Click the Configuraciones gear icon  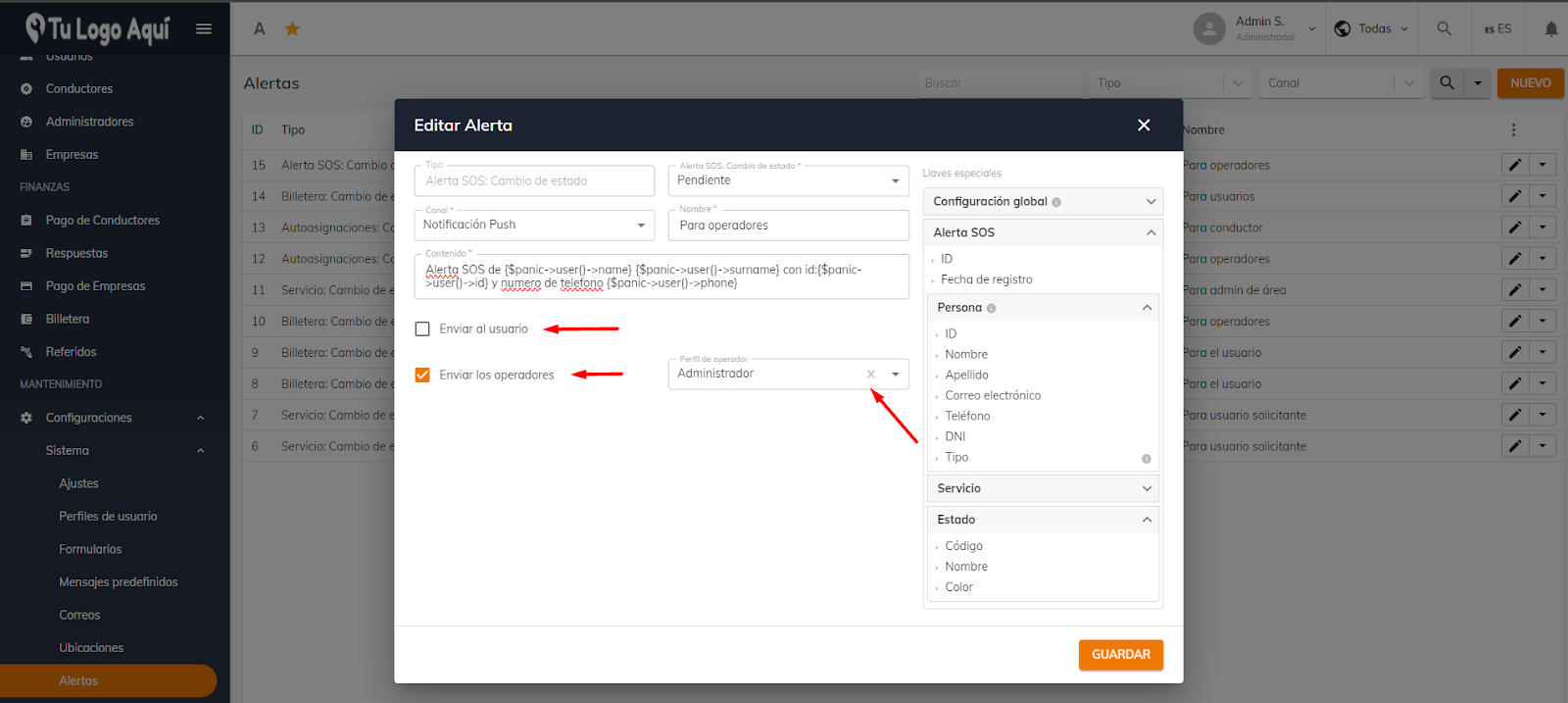[x=26, y=418]
